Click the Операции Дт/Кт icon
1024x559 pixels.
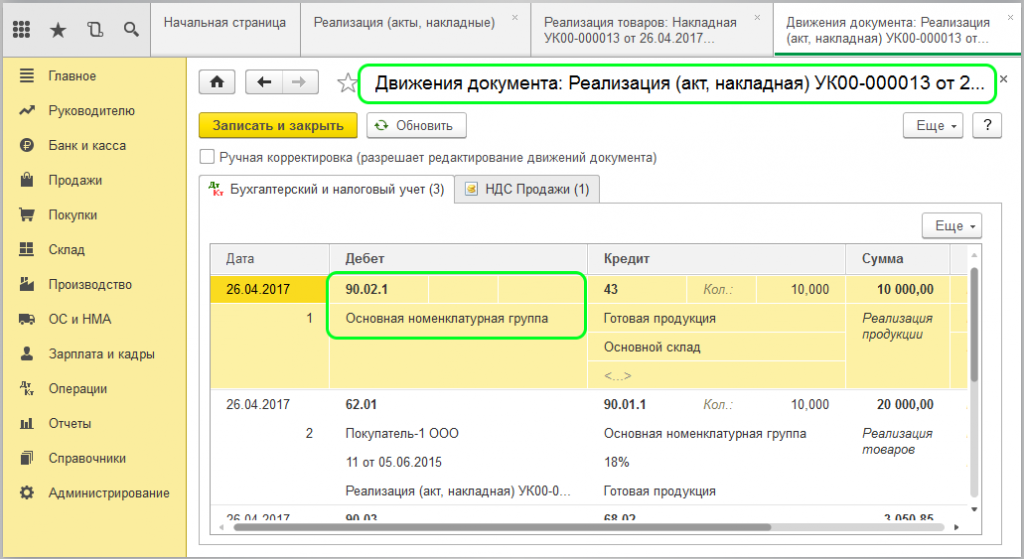click(27, 389)
